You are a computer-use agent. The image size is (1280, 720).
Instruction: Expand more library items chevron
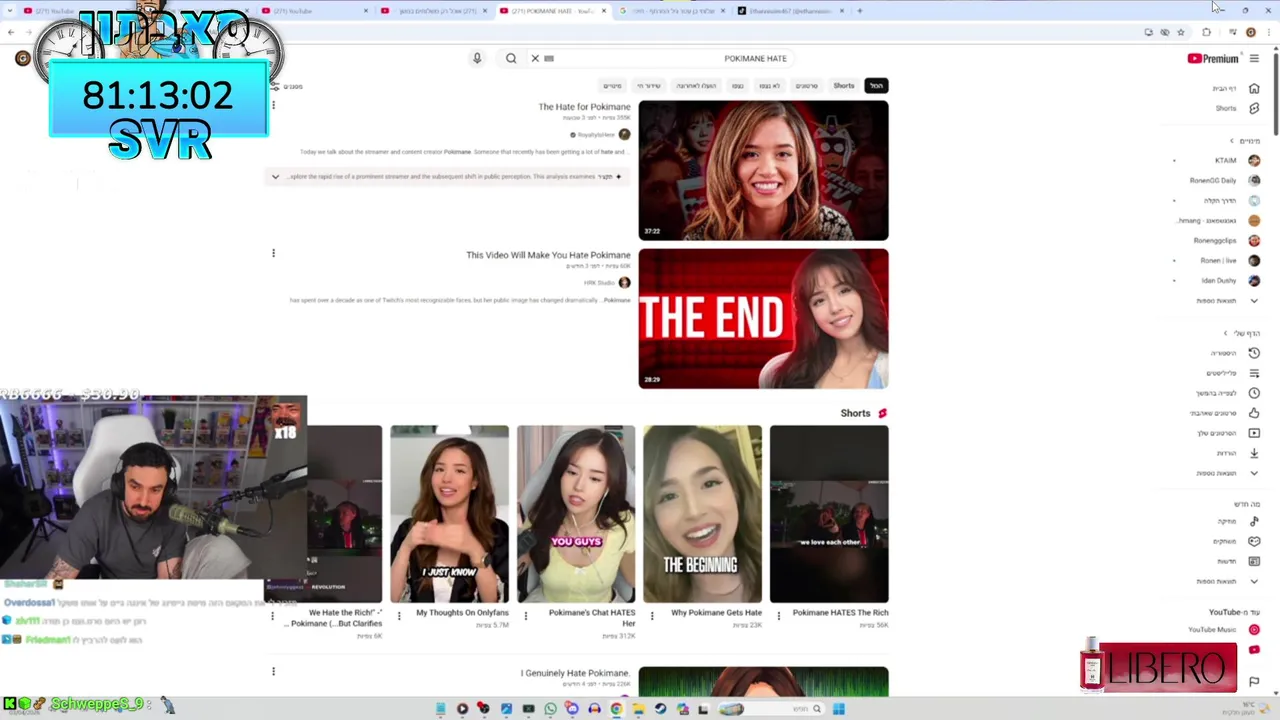[x=1254, y=473]
